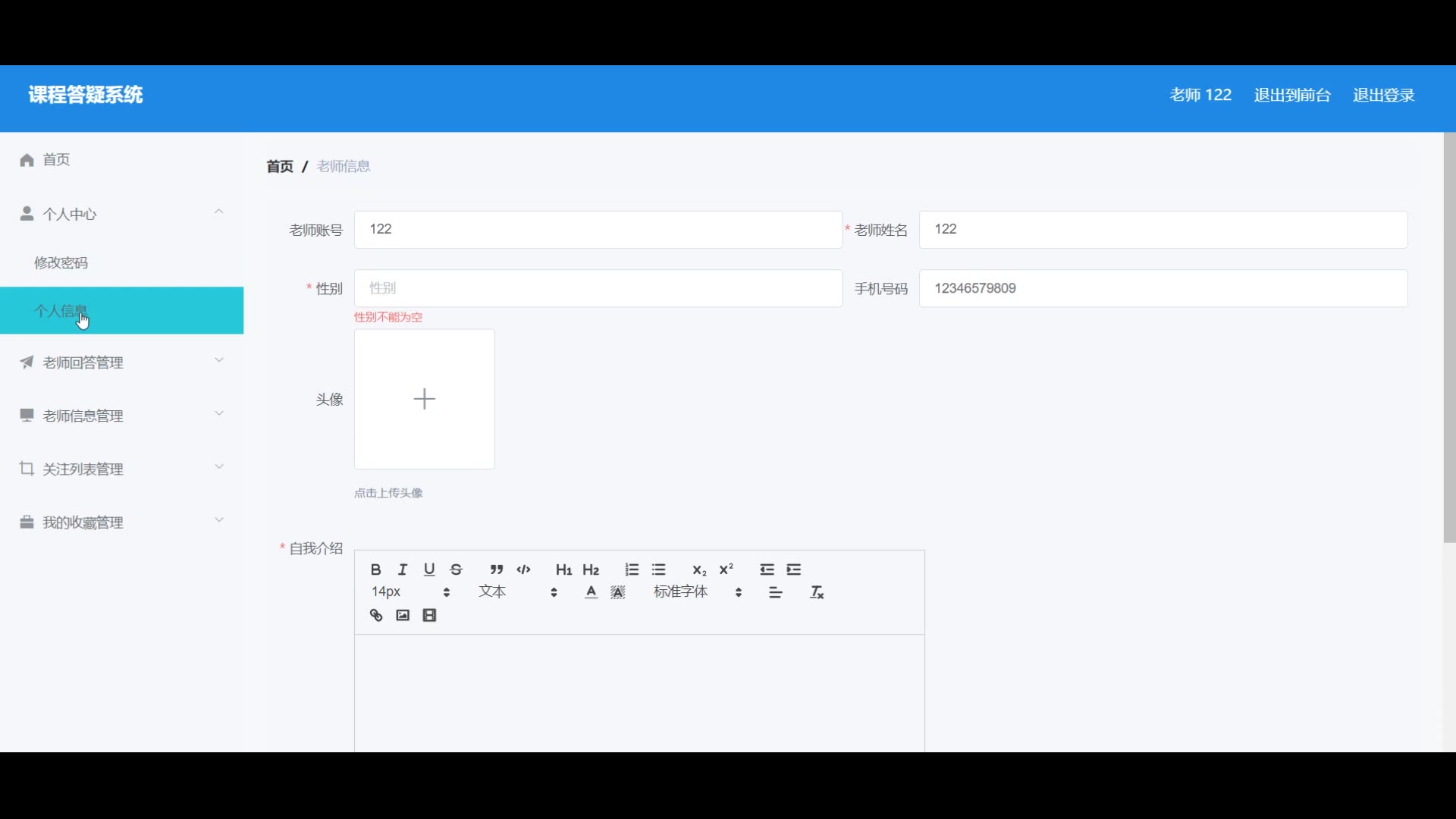Image resolution: width=1456 pixels, height=819 pixels.
Task: Insert a blockquote with the quote icon
Action: [x=496, y=570]
